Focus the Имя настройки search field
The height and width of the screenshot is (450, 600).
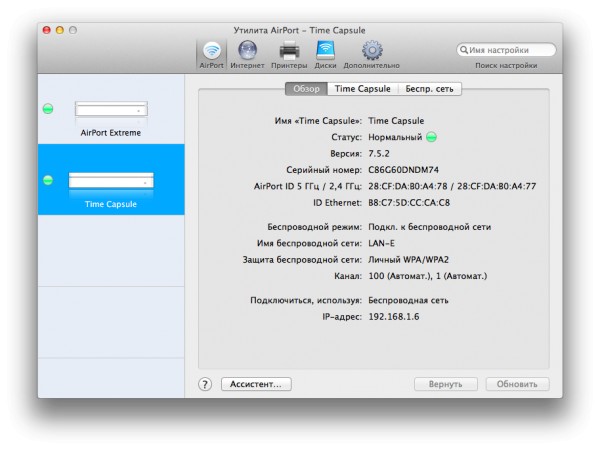[x=506, y=50]
